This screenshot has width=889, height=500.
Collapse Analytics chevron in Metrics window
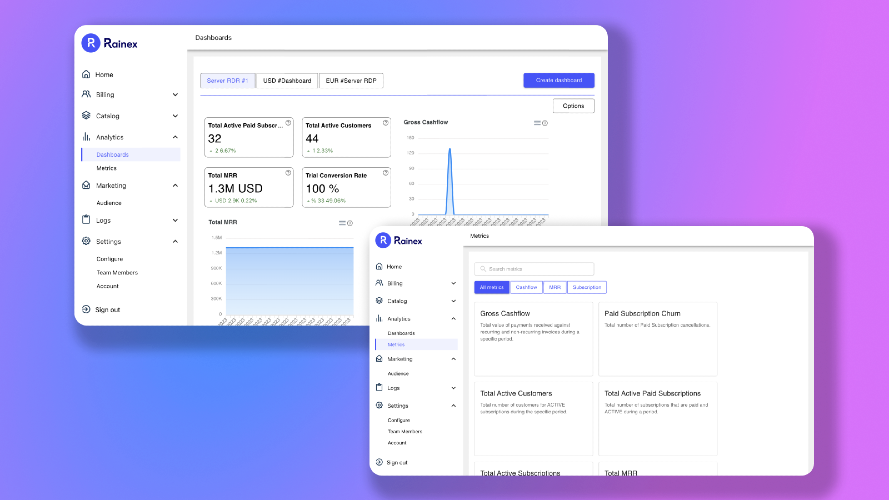coord(454,319)
